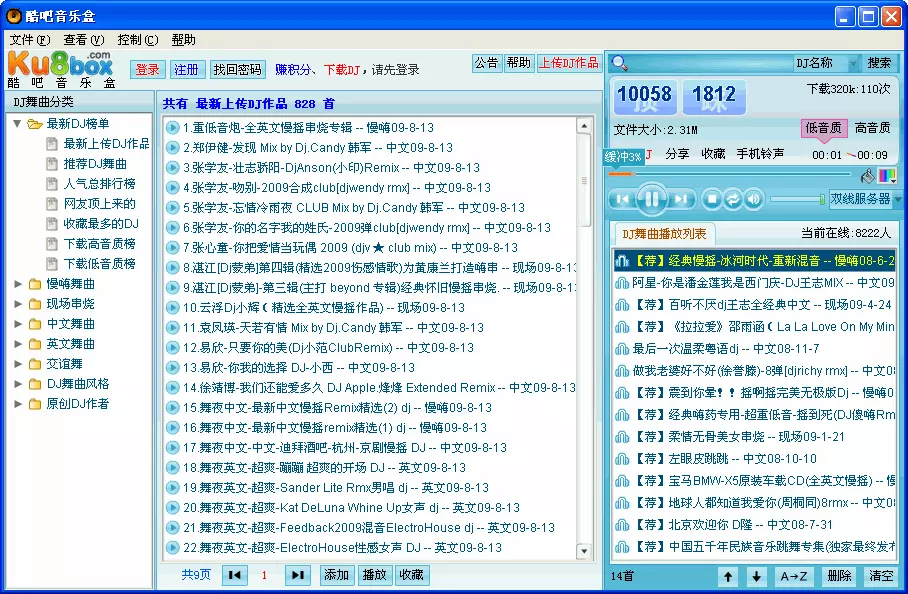Viewport: 908px width, 594px height.
Task: Click 分享 share link
Action: click(677, 153)
